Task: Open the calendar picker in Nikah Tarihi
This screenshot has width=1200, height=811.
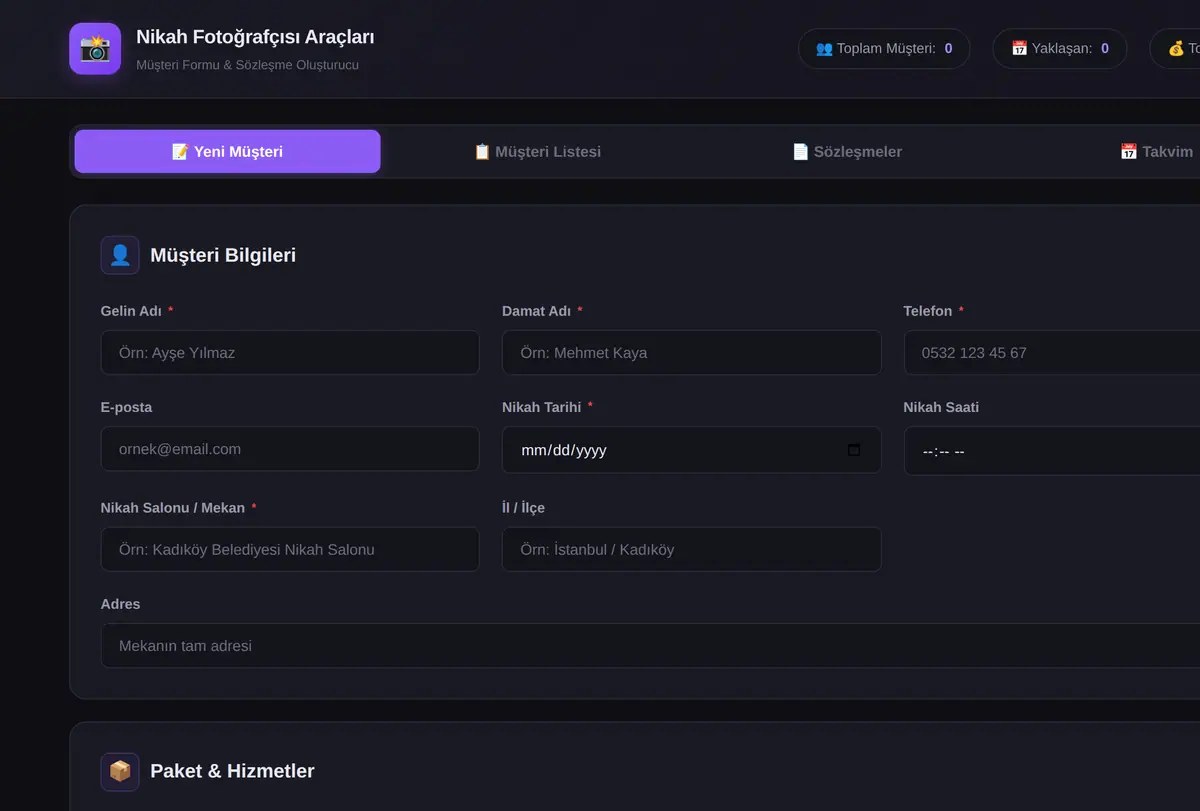Action: coord(854,450)
